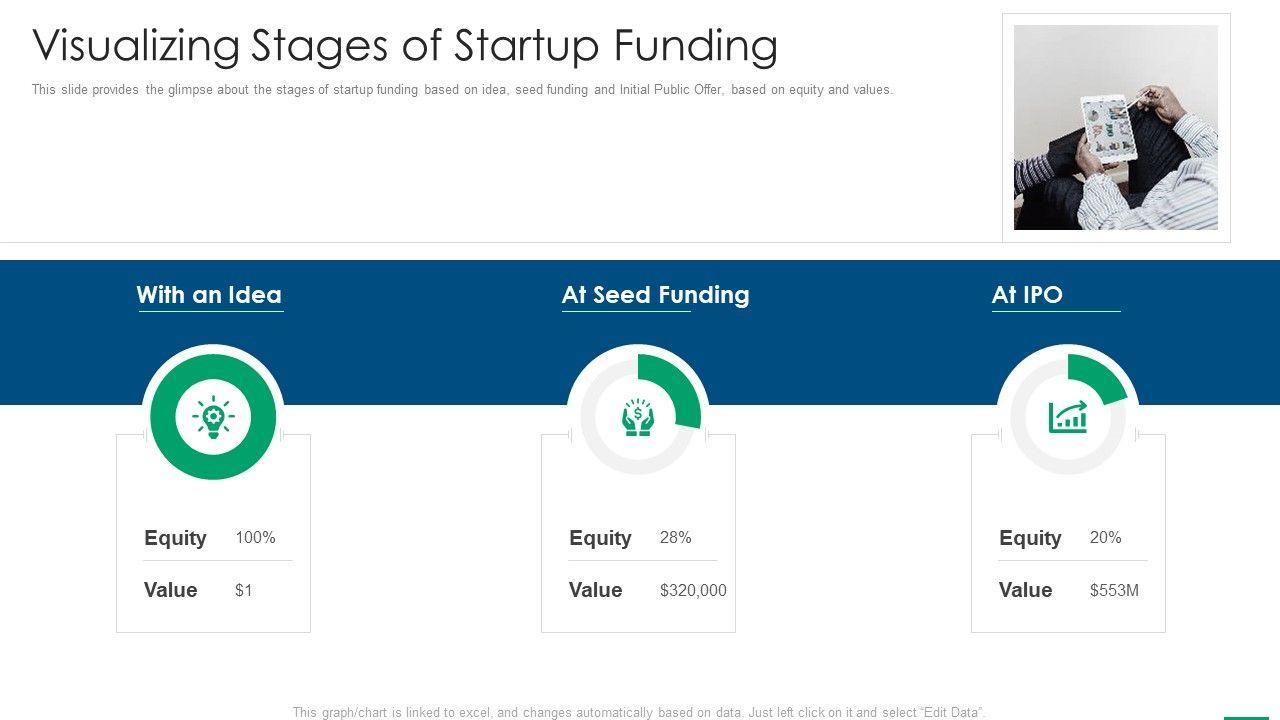
Task: Select the slide title text
Action: [x=405, y=46]
